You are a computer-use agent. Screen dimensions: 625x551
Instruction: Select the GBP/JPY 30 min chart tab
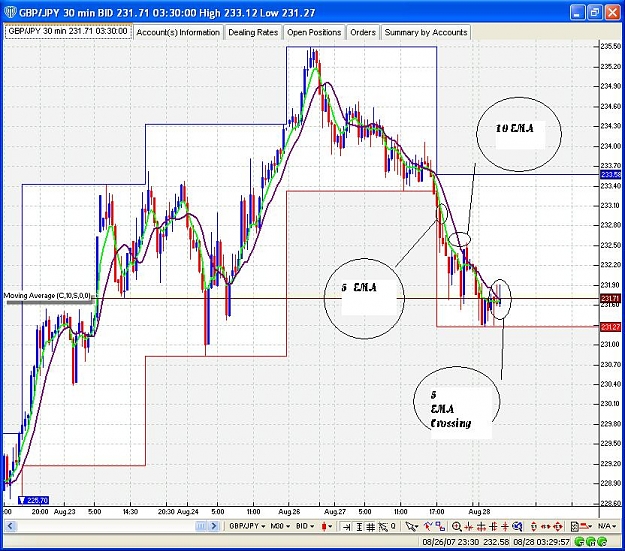[68, 31]
